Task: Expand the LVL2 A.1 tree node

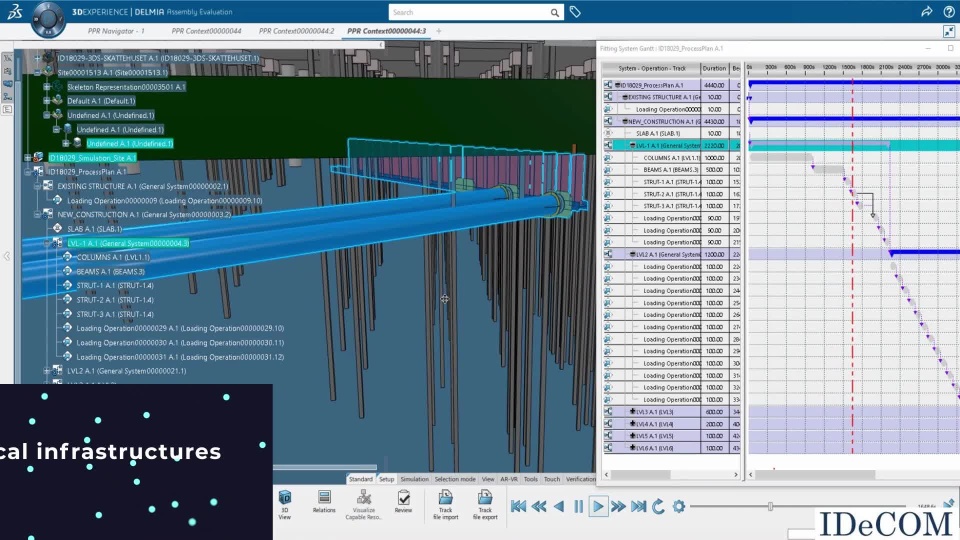Action: [x=46, y=371]
